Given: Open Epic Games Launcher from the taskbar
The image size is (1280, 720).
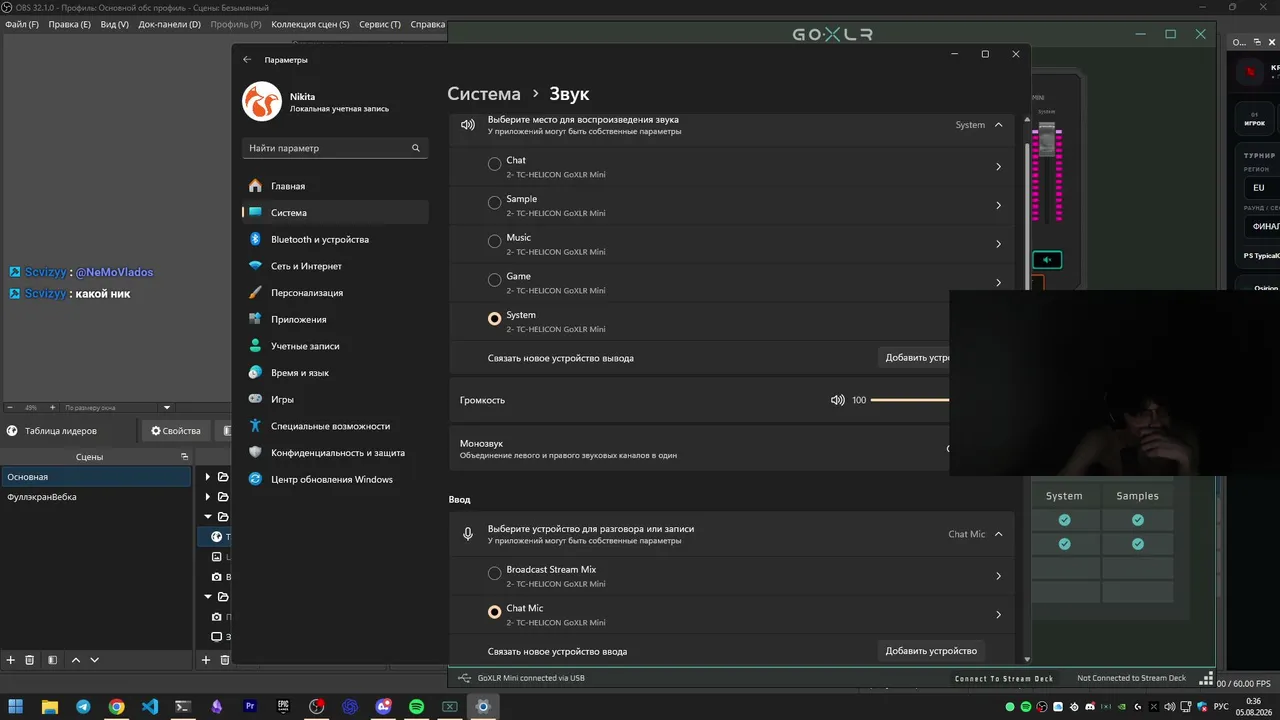Looking at the screenshot, I should [x=283, y=706].
